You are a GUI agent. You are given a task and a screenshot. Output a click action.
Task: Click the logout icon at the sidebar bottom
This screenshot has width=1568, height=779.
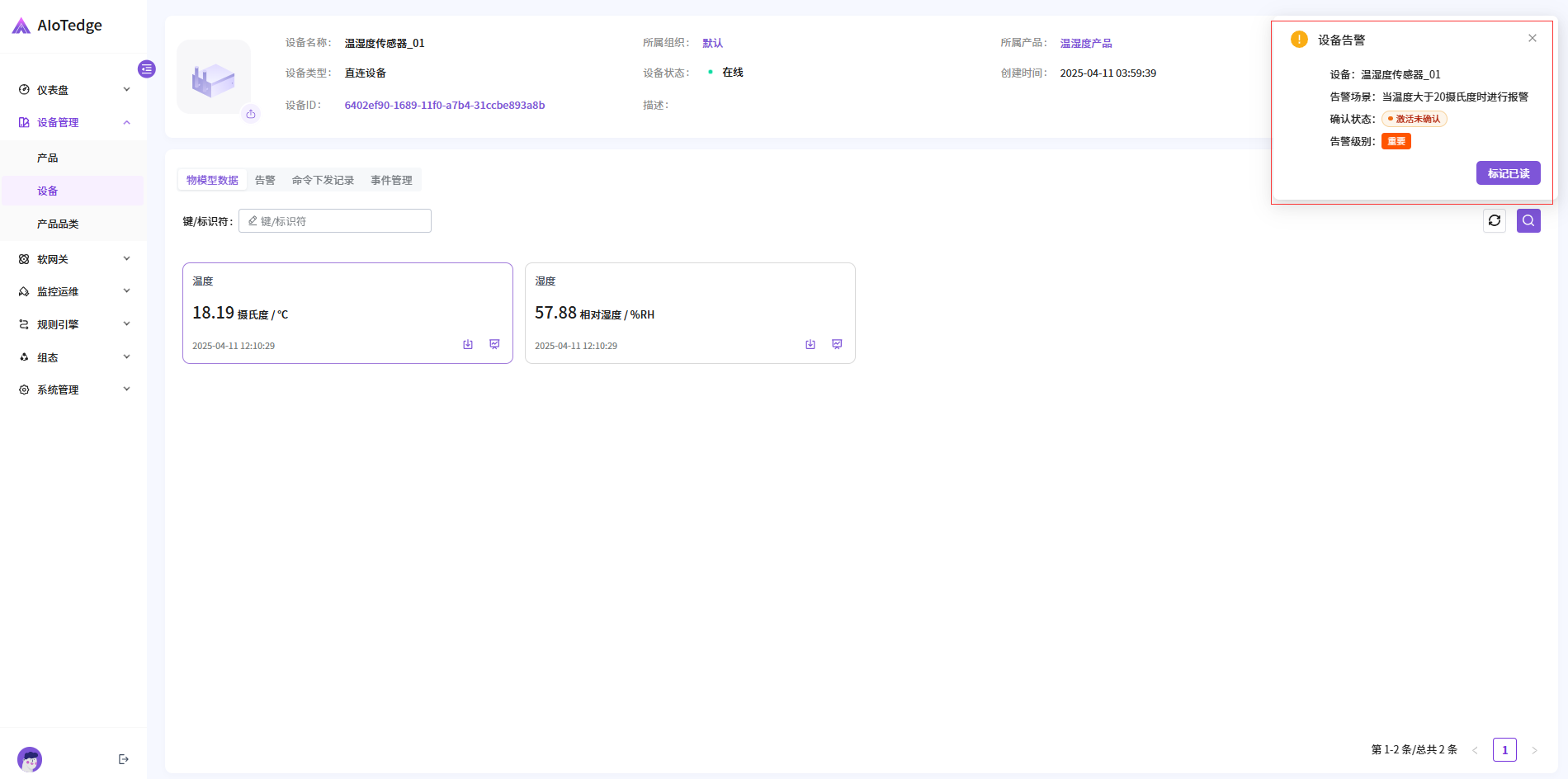click(124, 759)
